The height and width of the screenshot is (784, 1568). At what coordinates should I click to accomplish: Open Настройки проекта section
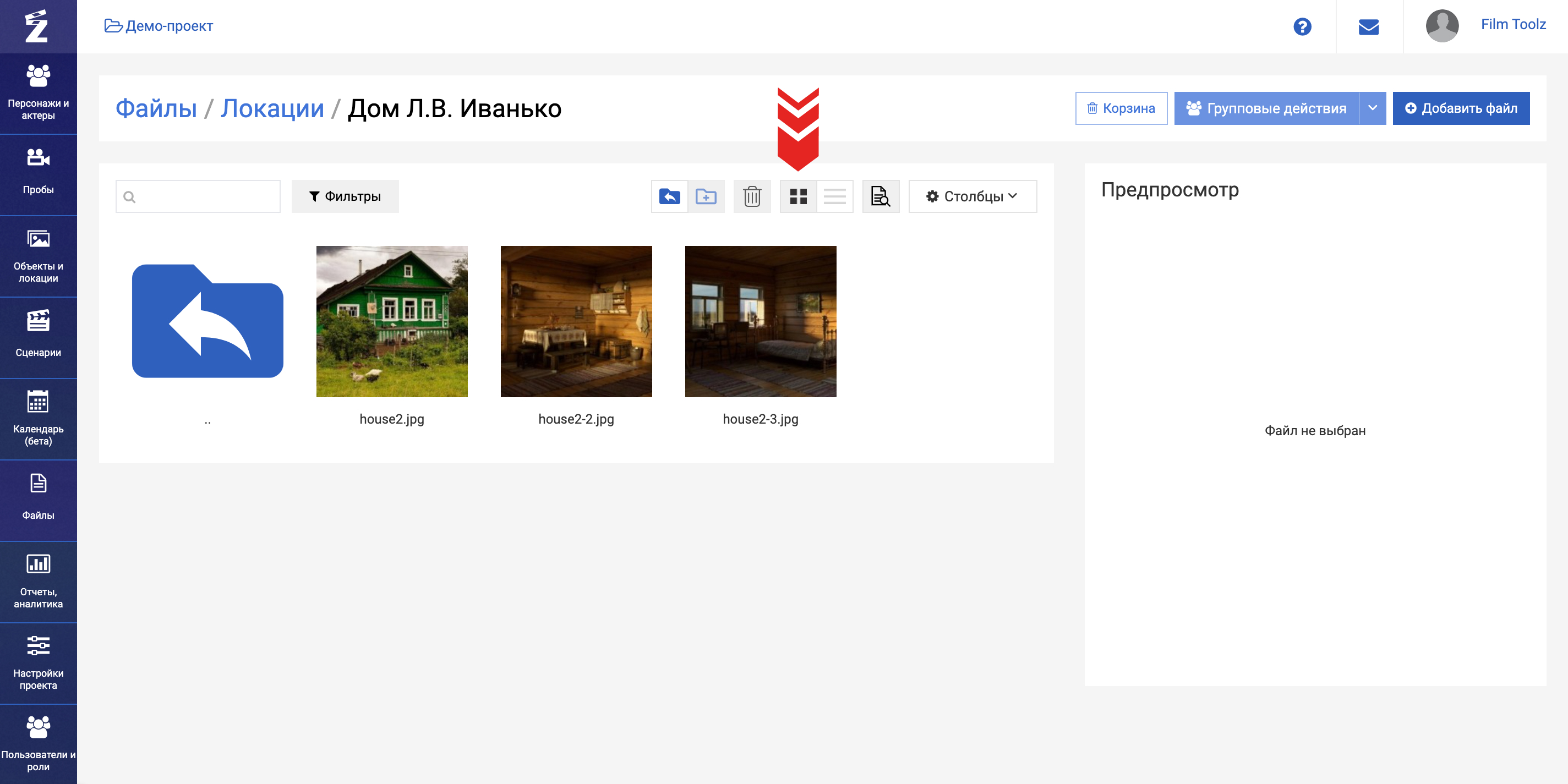39,664
